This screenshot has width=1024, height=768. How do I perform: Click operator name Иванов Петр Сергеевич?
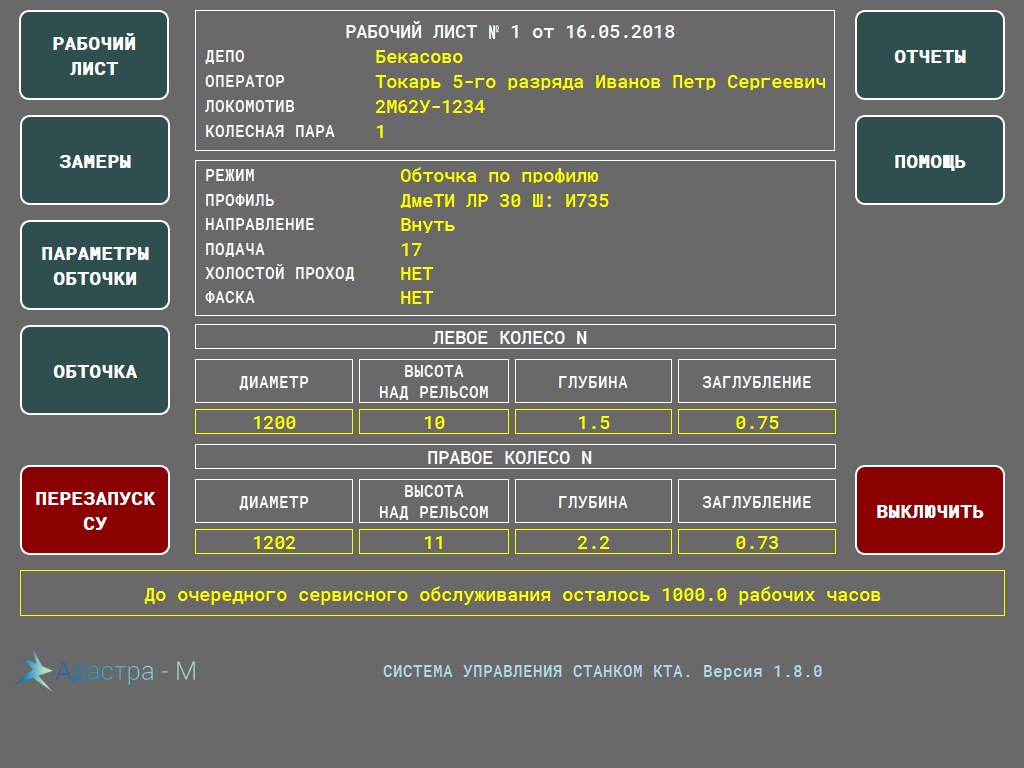coord(711,82)
